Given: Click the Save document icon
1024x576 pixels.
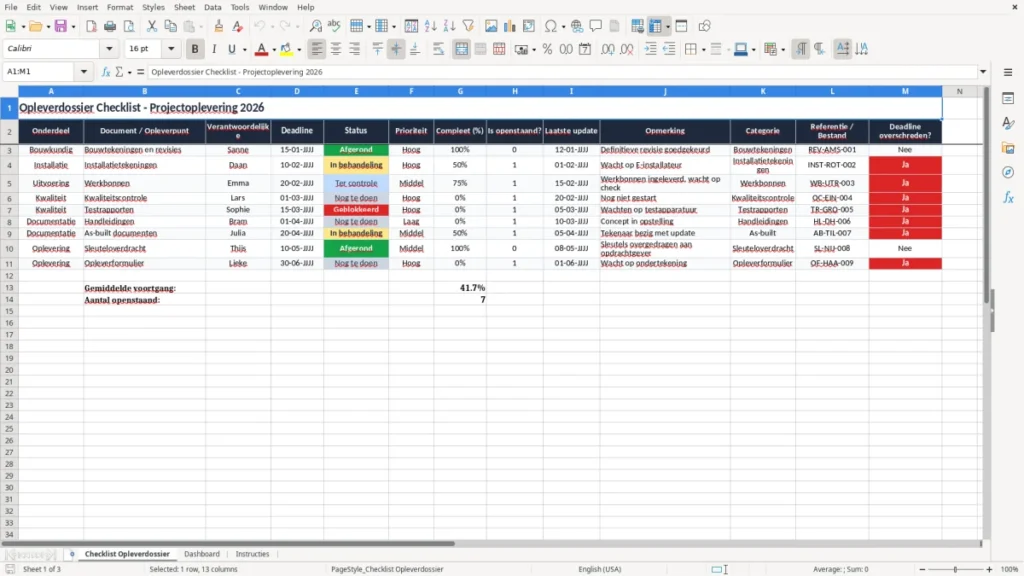Looking at the screenshot, I should (x=60, y=26).
